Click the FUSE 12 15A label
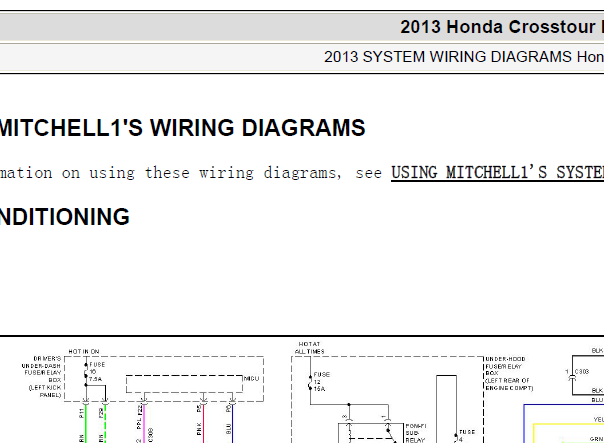This screenshot has width=604, height=443. click(321, 381)
